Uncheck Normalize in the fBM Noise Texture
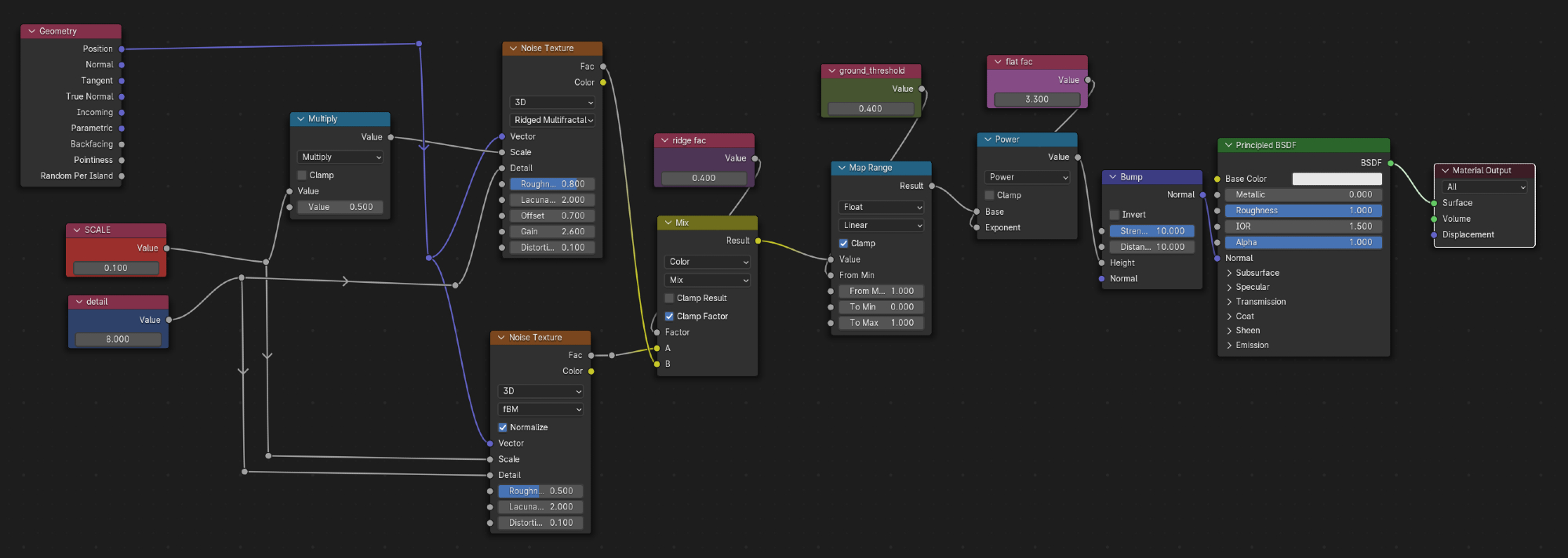This screenshot has height=558, width=1568. (x=503, y=428)
